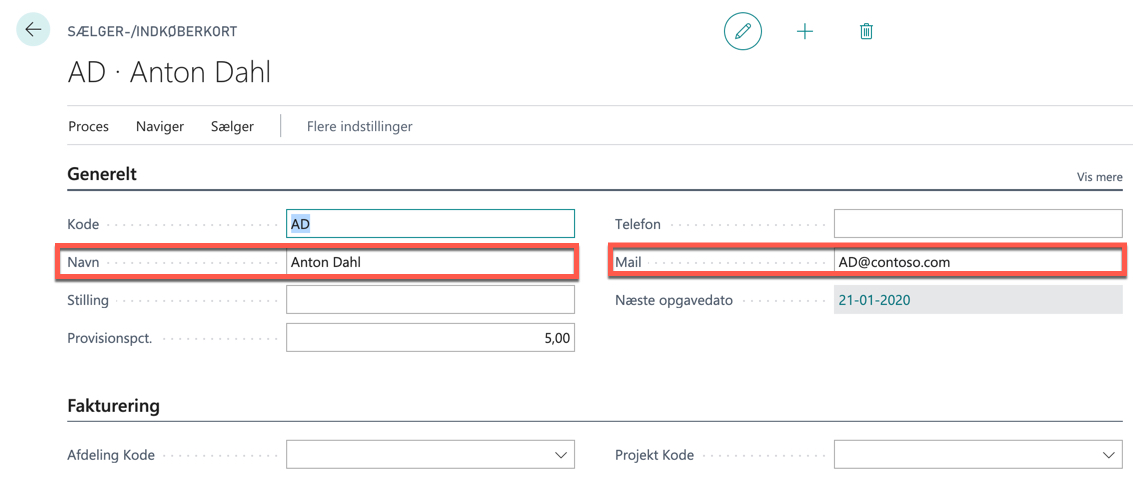Click Flere indstillinger
This screenshot has width=1133, height=491.
(360, 126)
